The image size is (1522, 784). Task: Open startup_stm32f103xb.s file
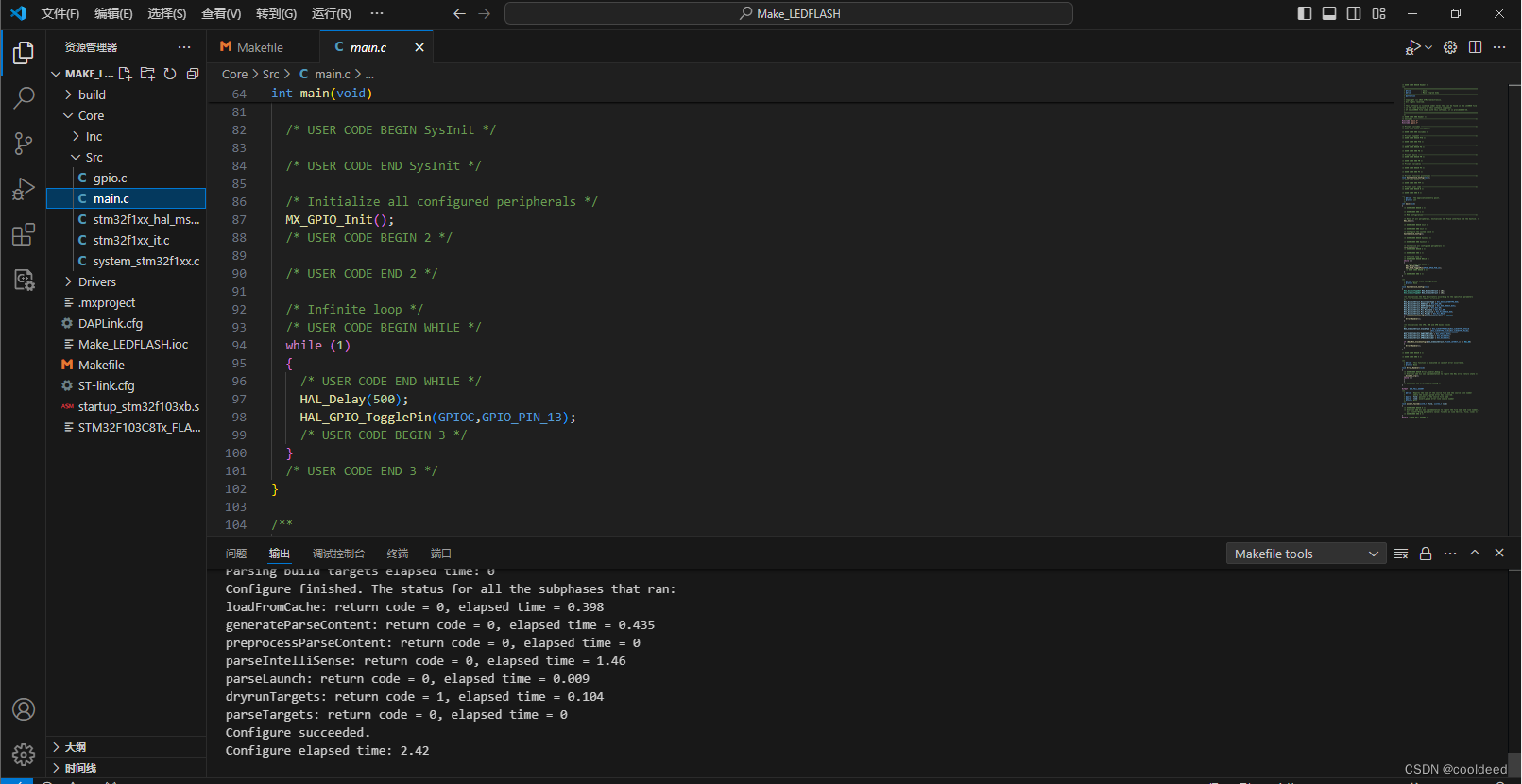127,406
